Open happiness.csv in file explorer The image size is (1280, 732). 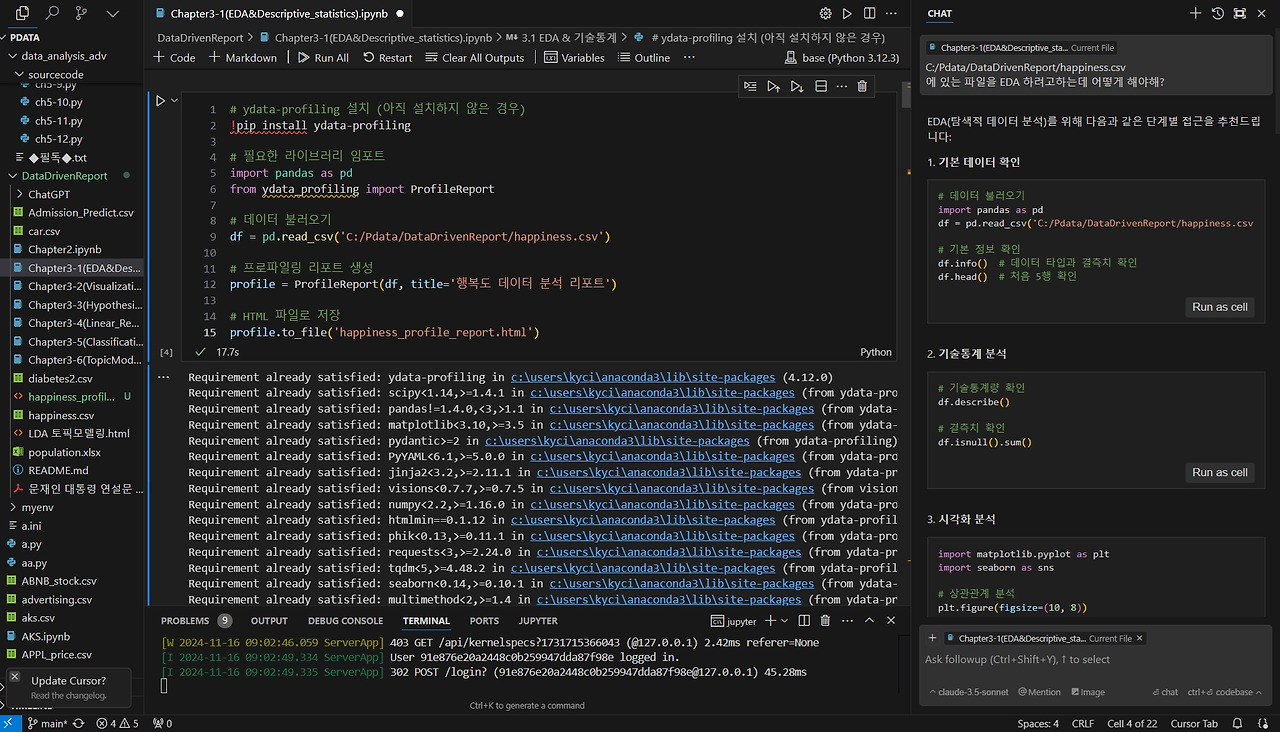point(61,415)
